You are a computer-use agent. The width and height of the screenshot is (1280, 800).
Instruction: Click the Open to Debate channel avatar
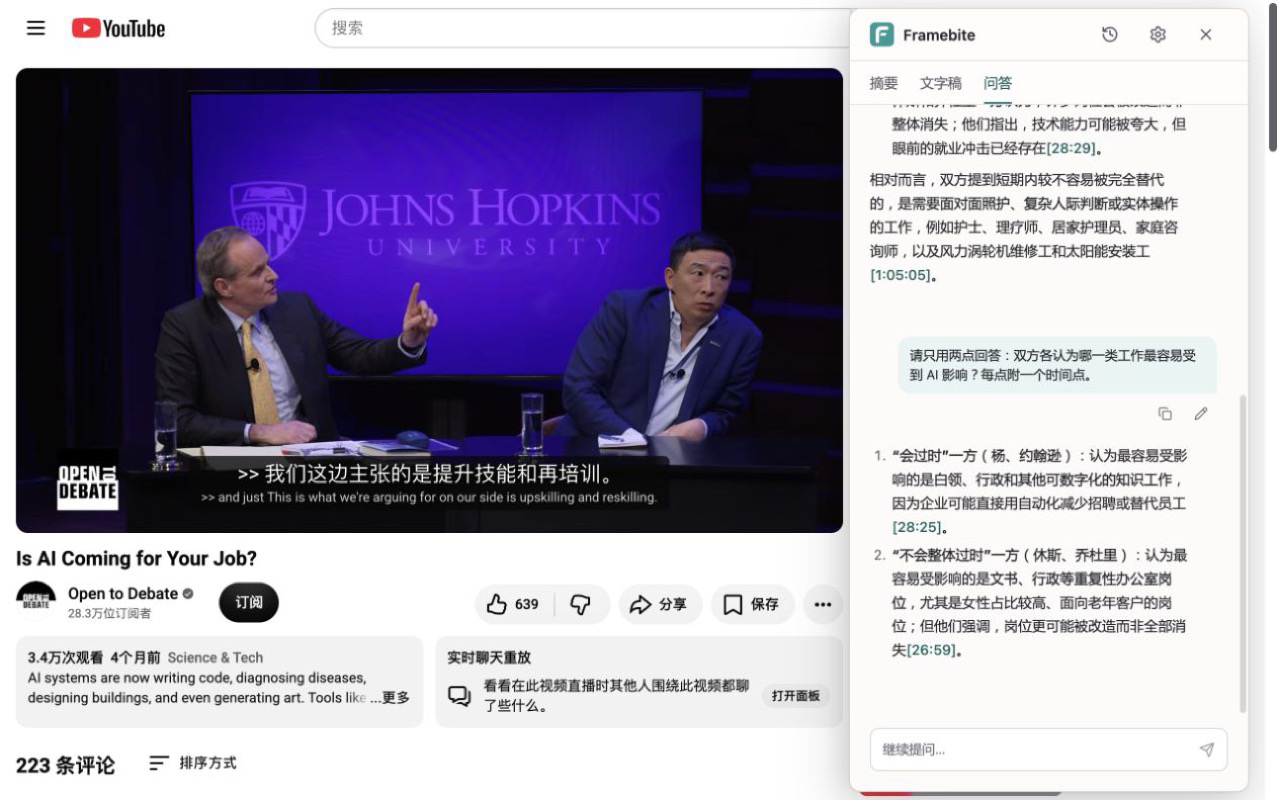coord(36,601)
